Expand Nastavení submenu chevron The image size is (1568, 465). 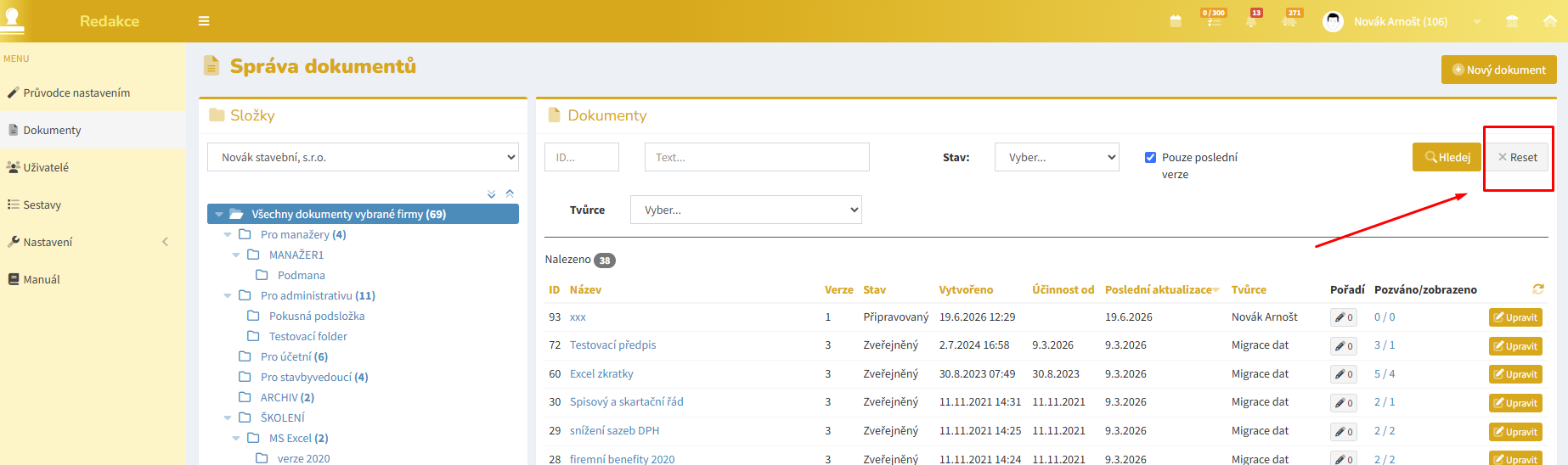tap(165, 242)
